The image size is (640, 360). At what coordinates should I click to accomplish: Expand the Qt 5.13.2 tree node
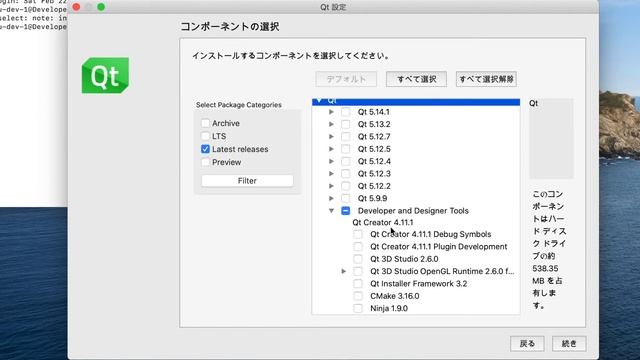pos(331,124)
